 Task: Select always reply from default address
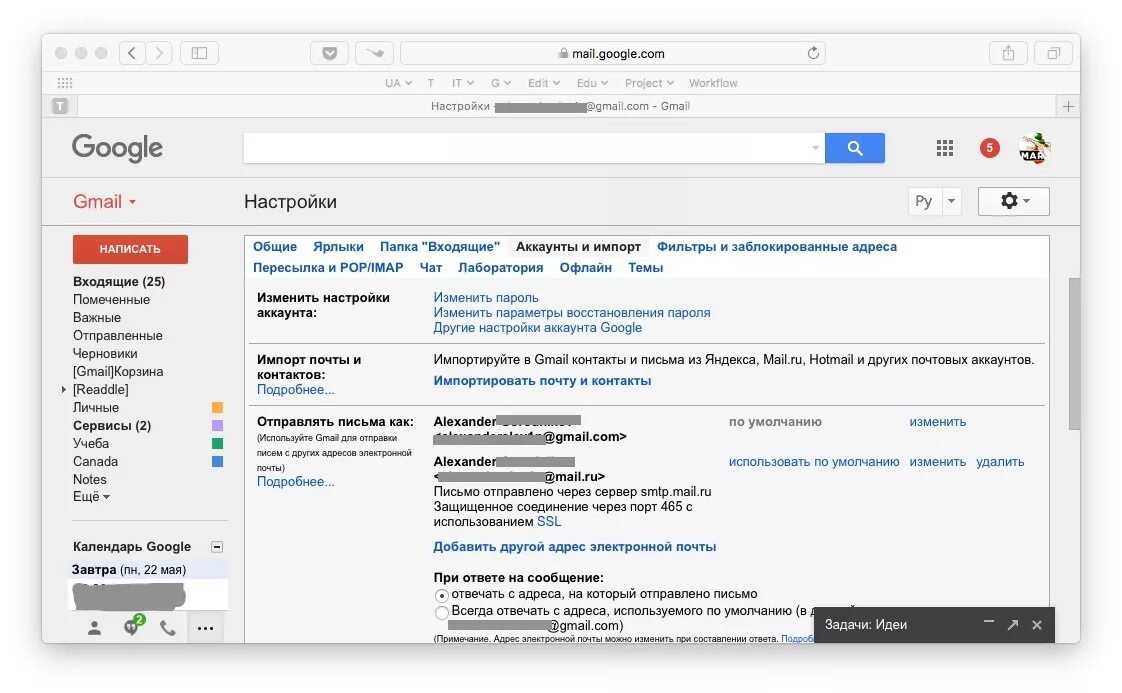(x=442, y=612)
